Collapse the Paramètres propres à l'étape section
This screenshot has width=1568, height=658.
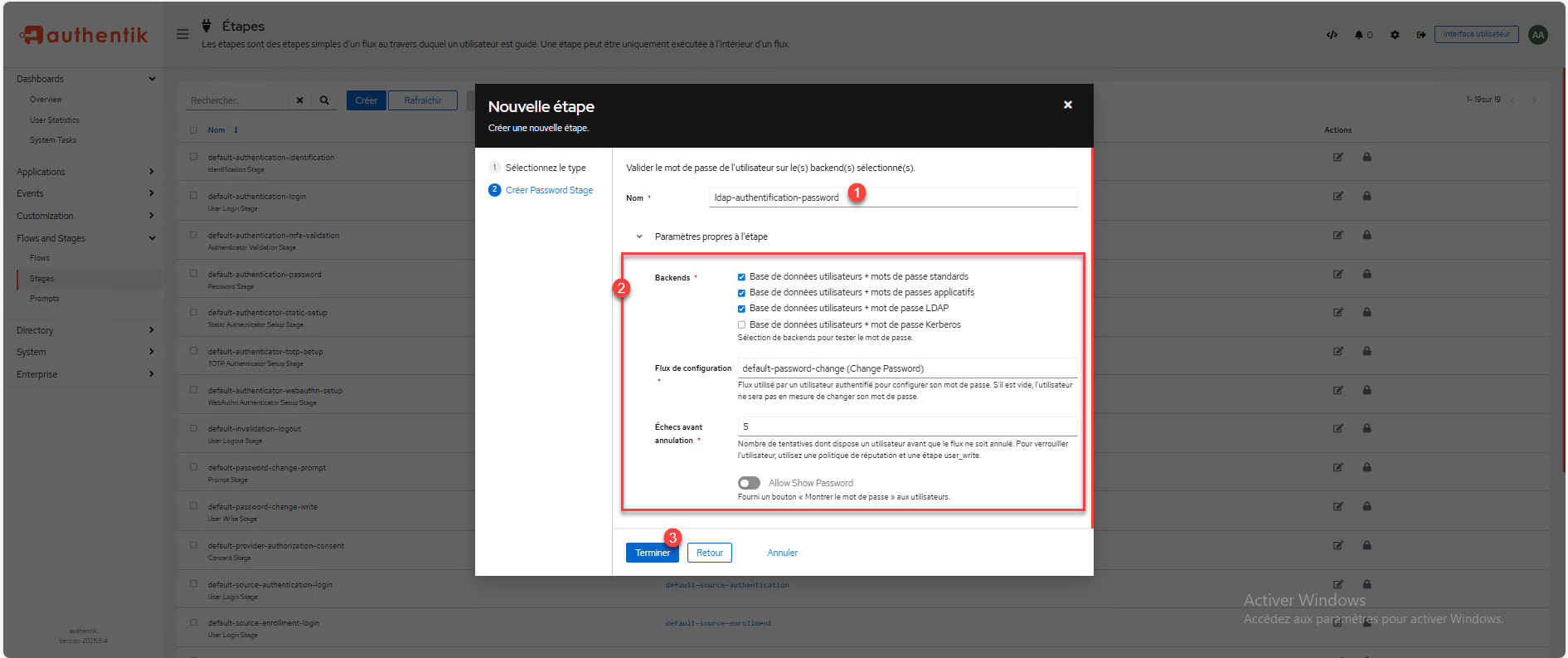[639, 236]
